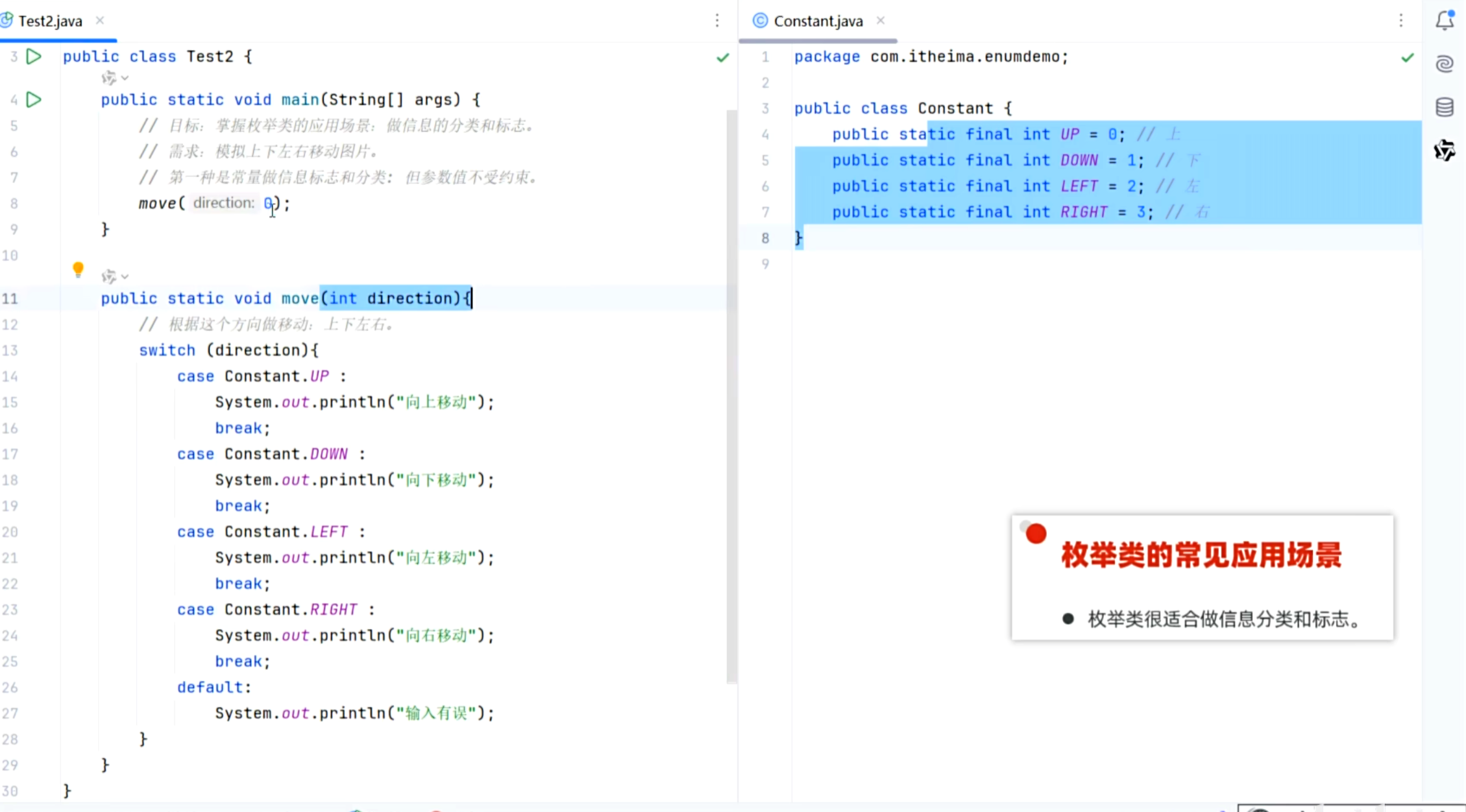Viewport: 1466px width, 812px height.
Task: Click line number 11 in Test2 gutter
Action: pyautogui.click(x=10, y=298)
